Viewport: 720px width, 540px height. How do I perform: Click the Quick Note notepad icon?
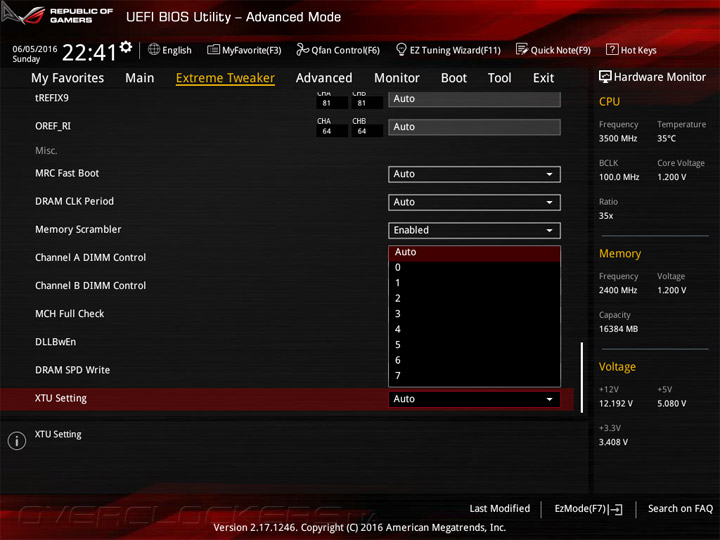[522, 49]
